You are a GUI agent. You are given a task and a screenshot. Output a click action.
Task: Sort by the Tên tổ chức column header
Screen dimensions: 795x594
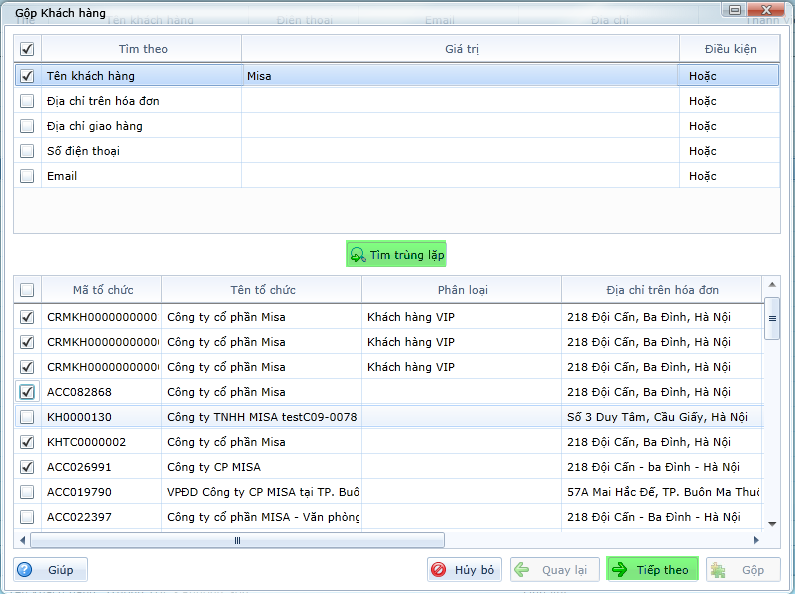[x=262, y=290]
